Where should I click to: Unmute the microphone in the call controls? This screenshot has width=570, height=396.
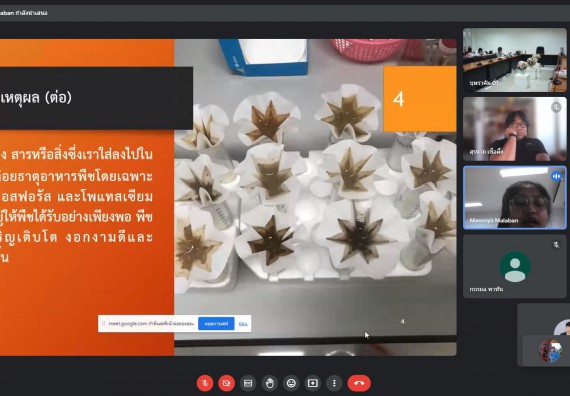coord(205,383)
